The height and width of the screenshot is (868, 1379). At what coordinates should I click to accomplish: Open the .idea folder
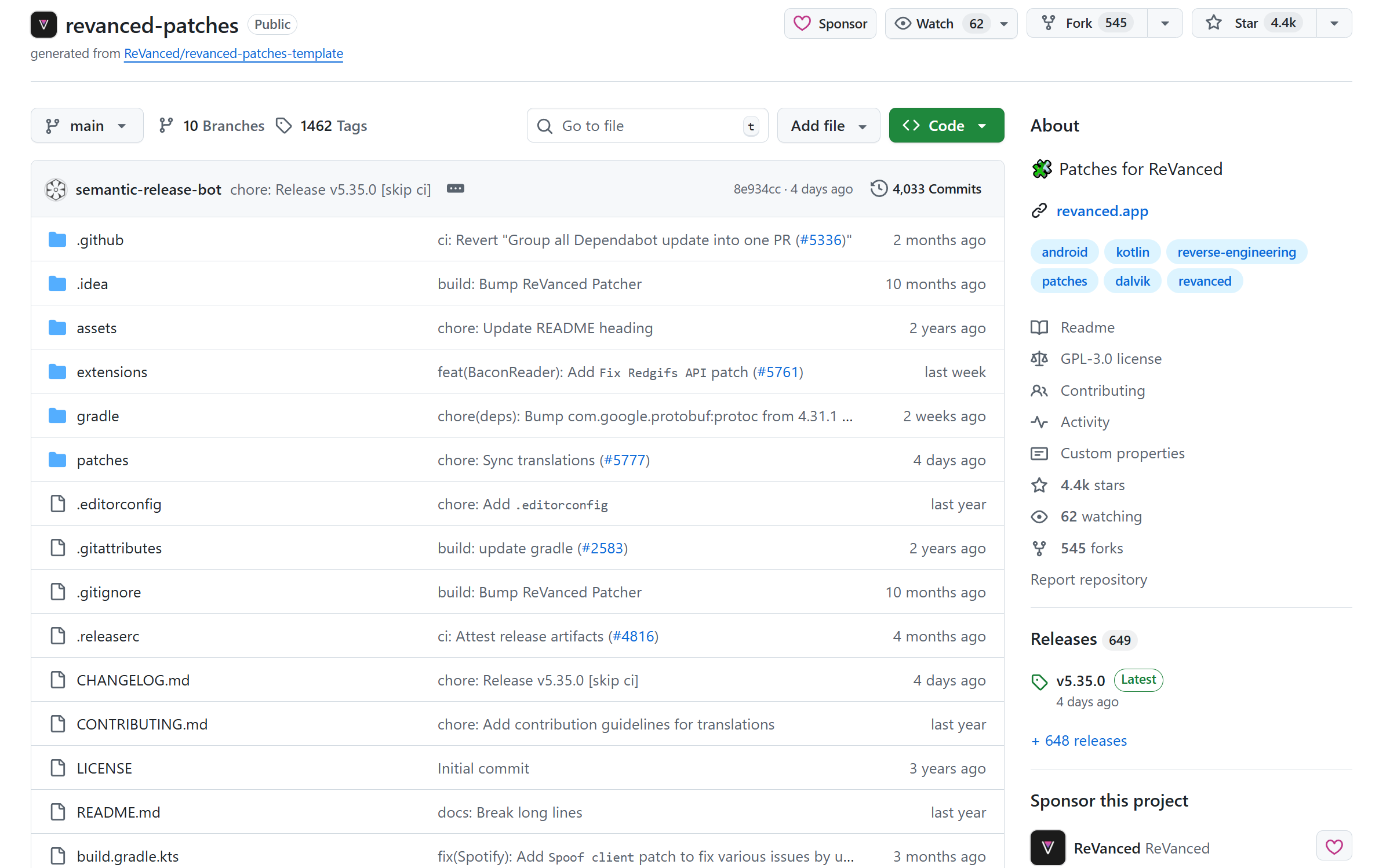coord(92,284)
